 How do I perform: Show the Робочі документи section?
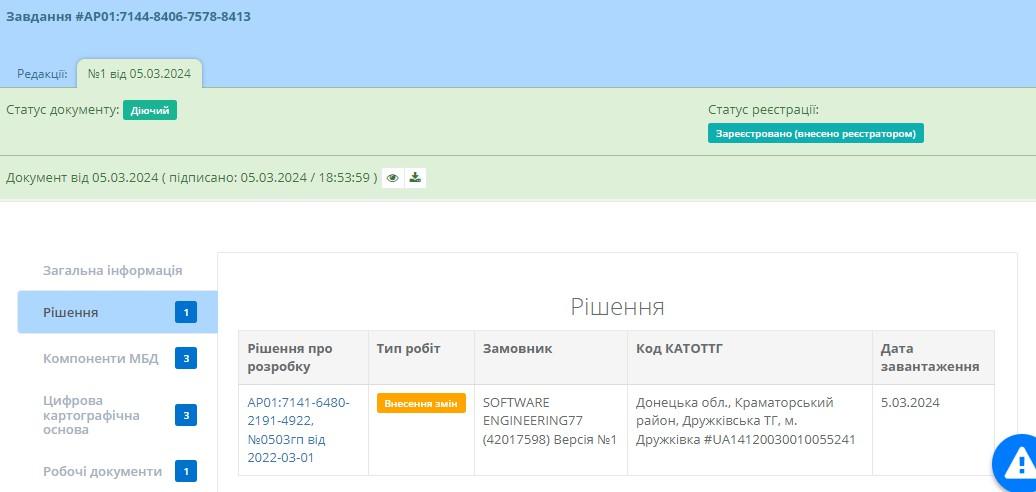[102, 471]
